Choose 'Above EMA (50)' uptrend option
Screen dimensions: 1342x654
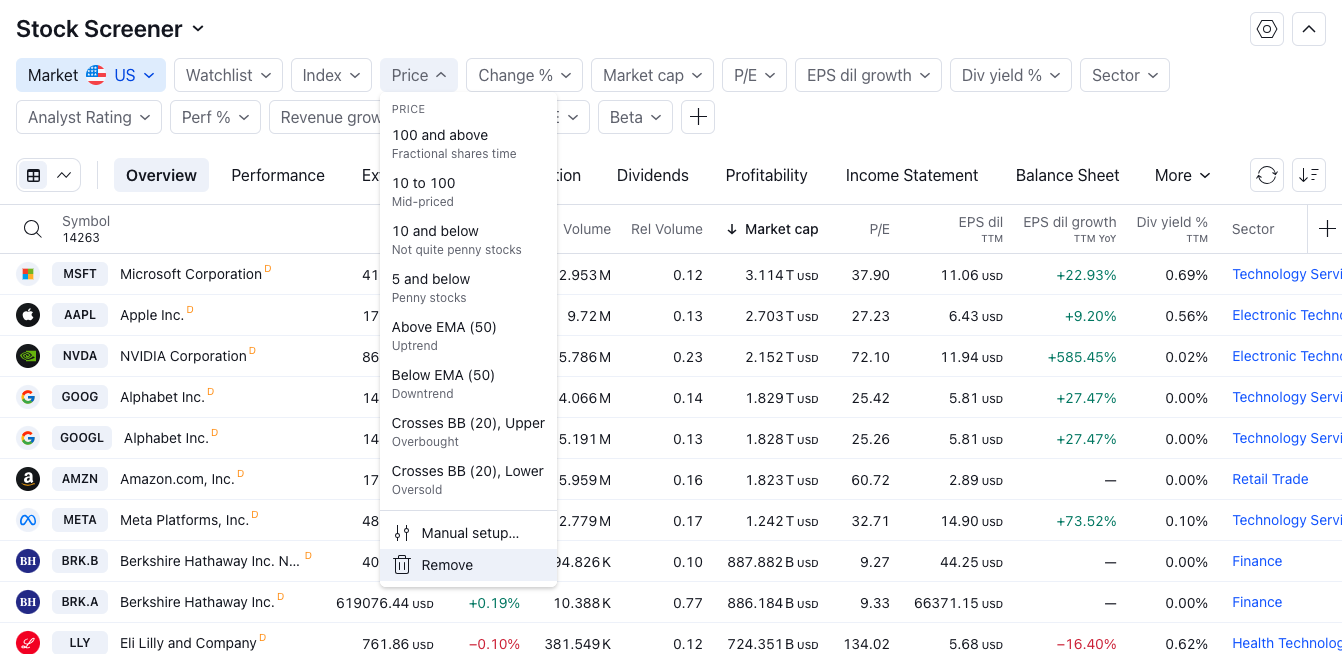coord(468,336)
